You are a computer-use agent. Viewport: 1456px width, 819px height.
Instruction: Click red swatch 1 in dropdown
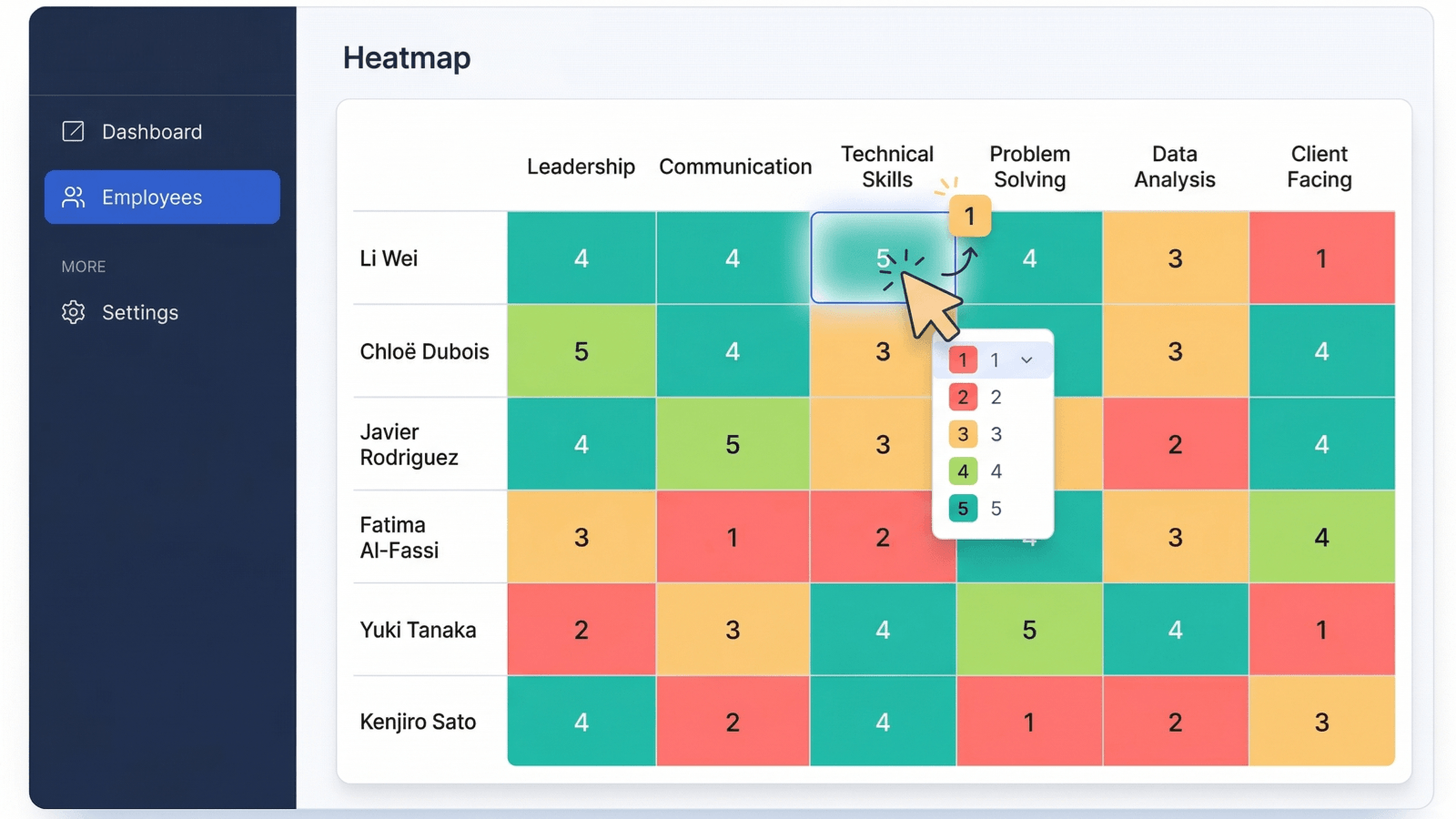[x=963, y=359]
